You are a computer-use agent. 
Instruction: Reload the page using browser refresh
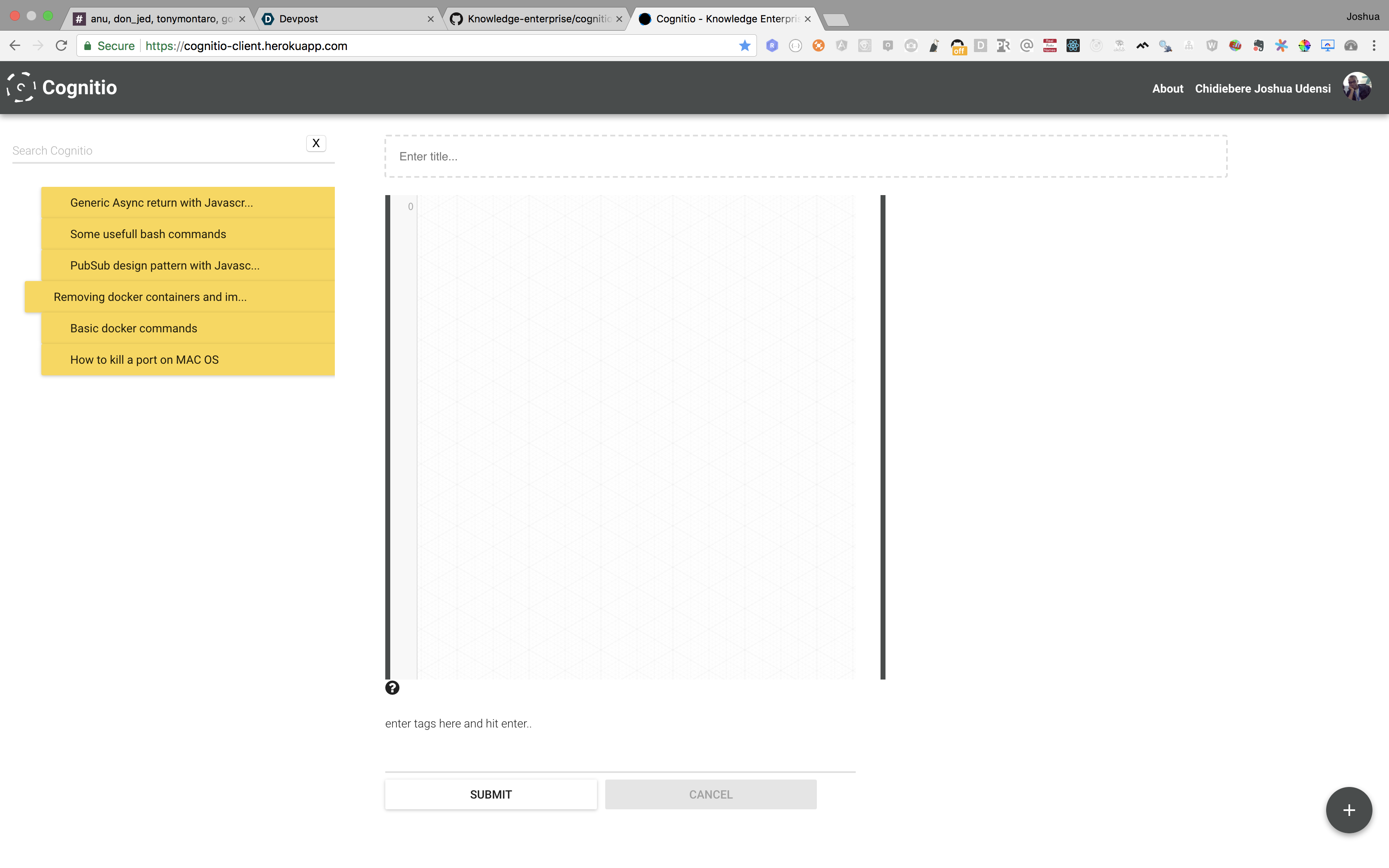[62, 46]
